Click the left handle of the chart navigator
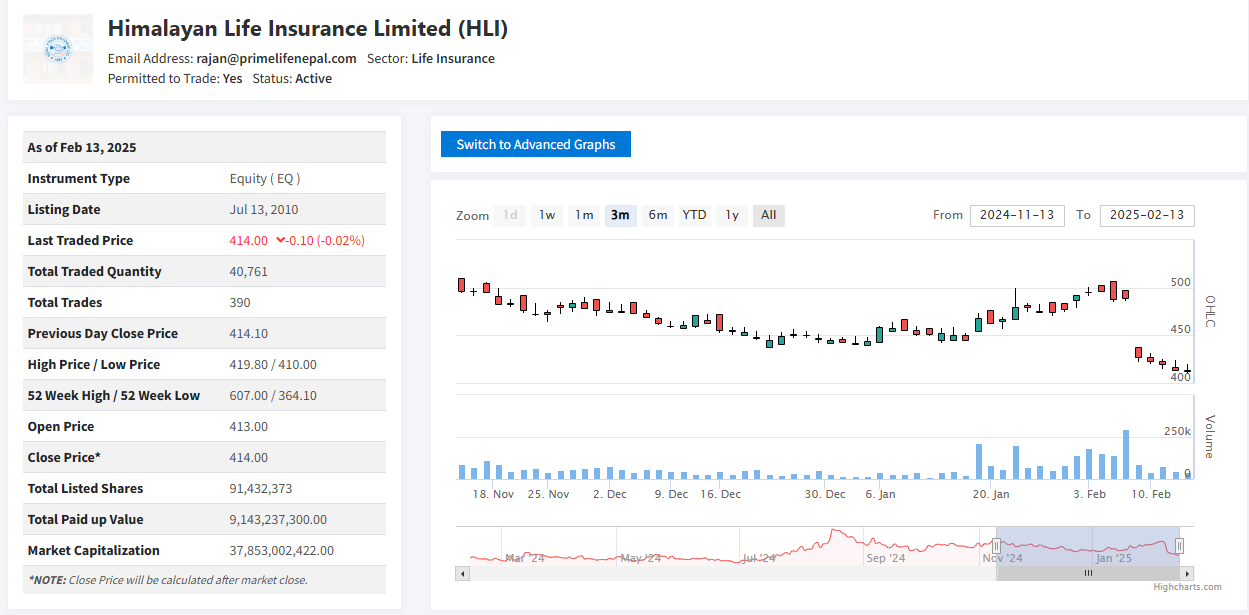Viewport: 1249px width, 615px height. (x=996, y=545)
